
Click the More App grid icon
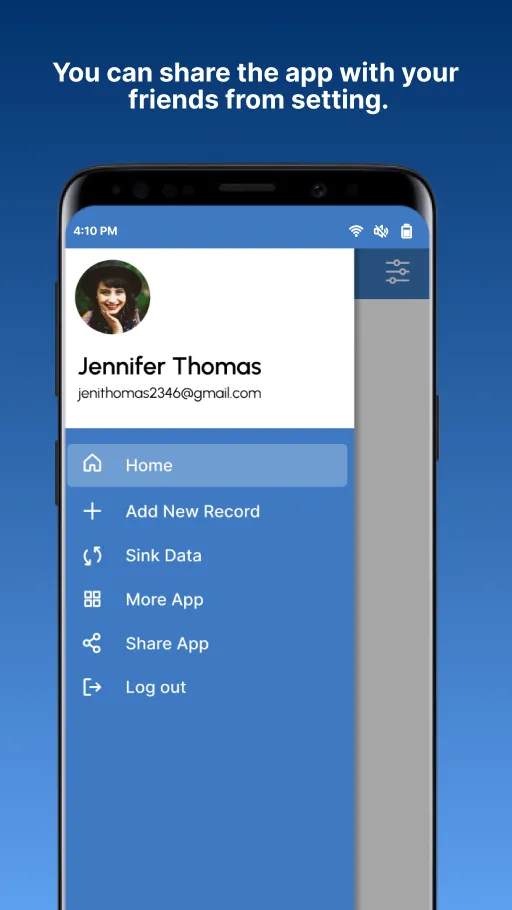92,599
